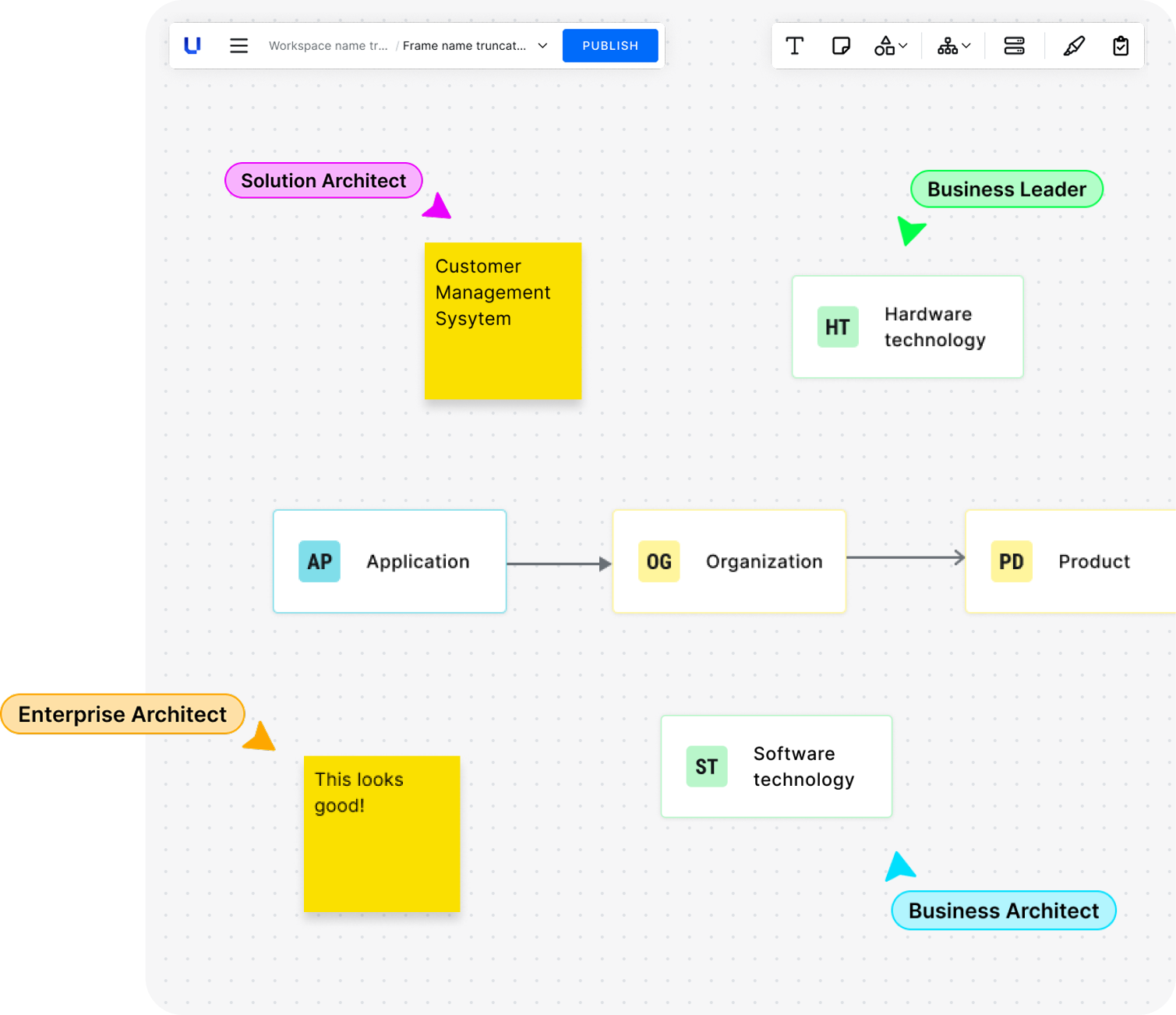Select the Text tool
The image size is (1176, 1015).
[x=794, y=46]
